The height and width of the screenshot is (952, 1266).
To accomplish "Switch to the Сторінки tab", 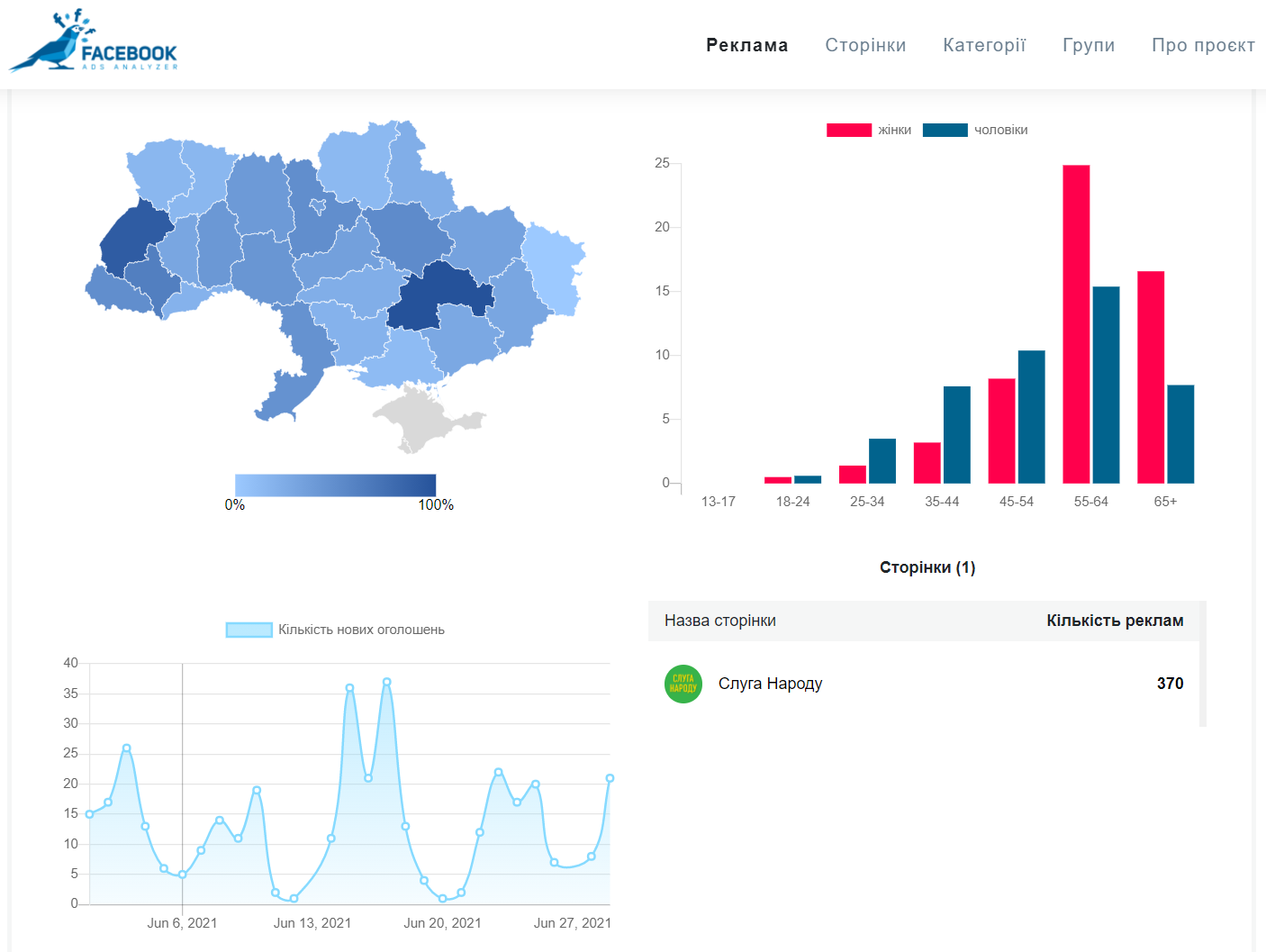I will tap(865, 45).
